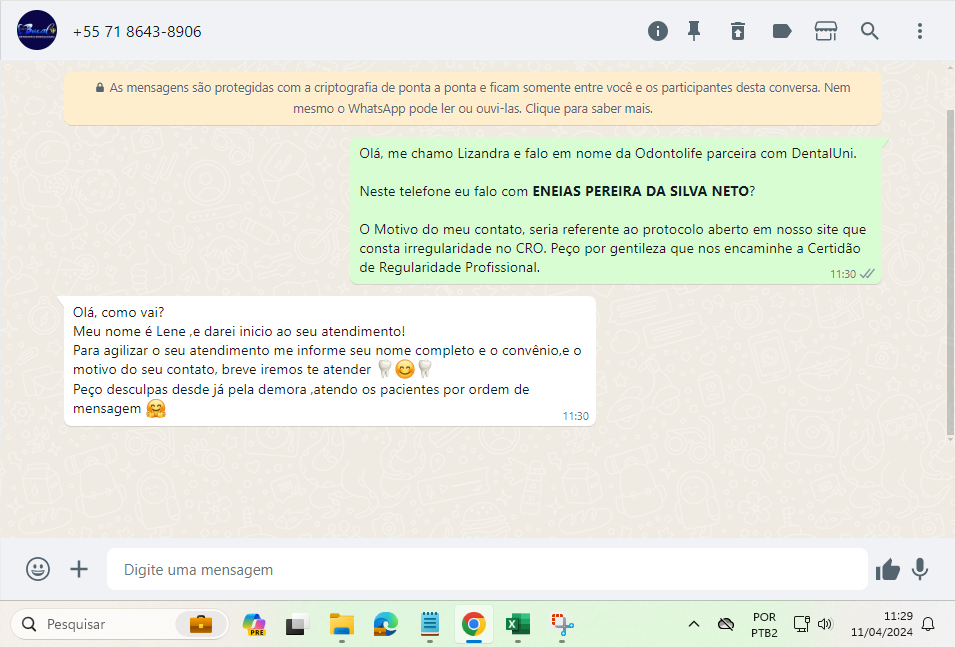Open Snipping Tool from the taskbar
The image size is (955, 647).
point(562,624)
